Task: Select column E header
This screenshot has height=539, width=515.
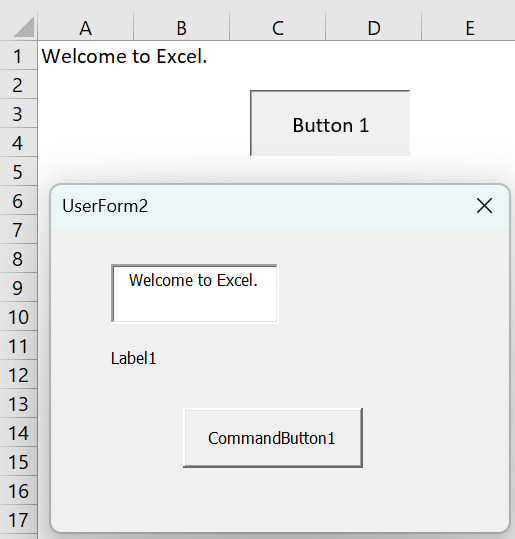Action: 469,28
